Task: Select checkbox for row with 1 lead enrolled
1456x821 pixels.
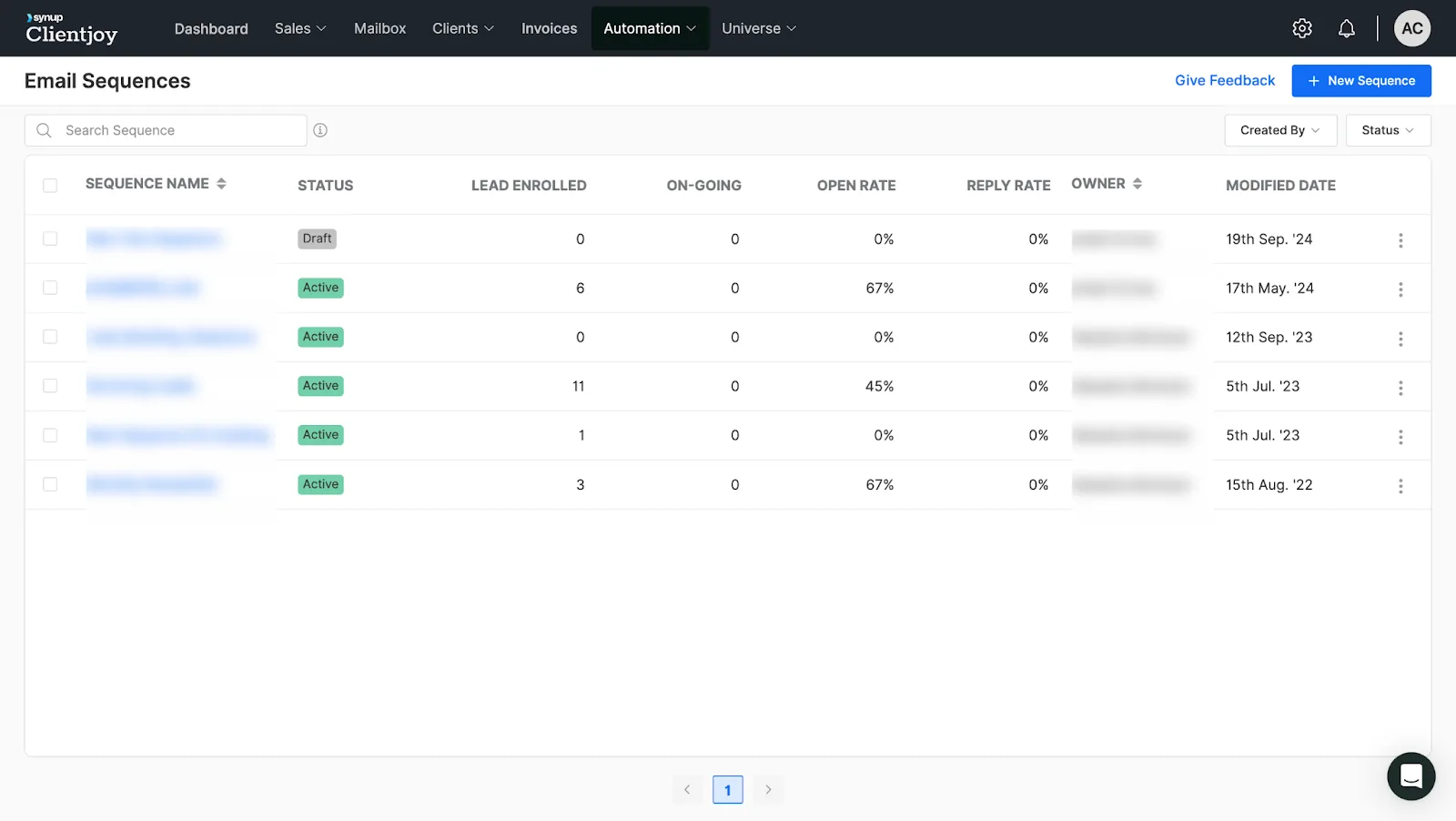Action: point(50,435)
